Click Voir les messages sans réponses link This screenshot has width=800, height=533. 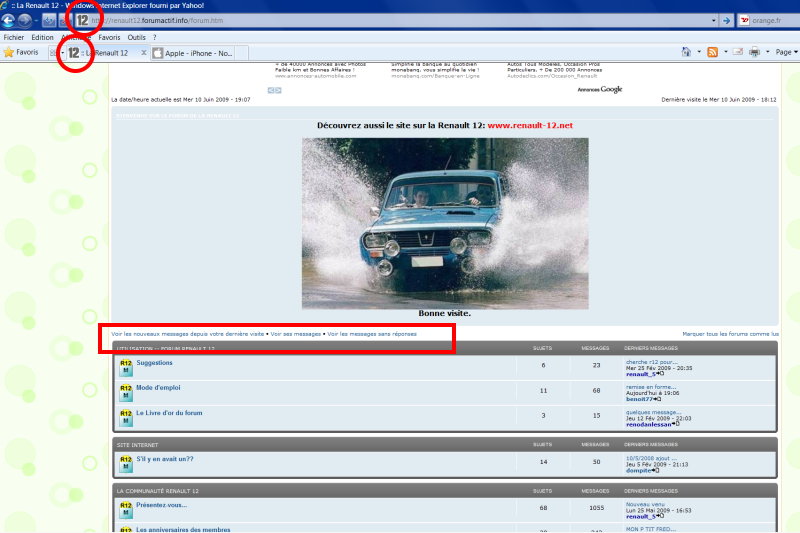click(372, 334)
